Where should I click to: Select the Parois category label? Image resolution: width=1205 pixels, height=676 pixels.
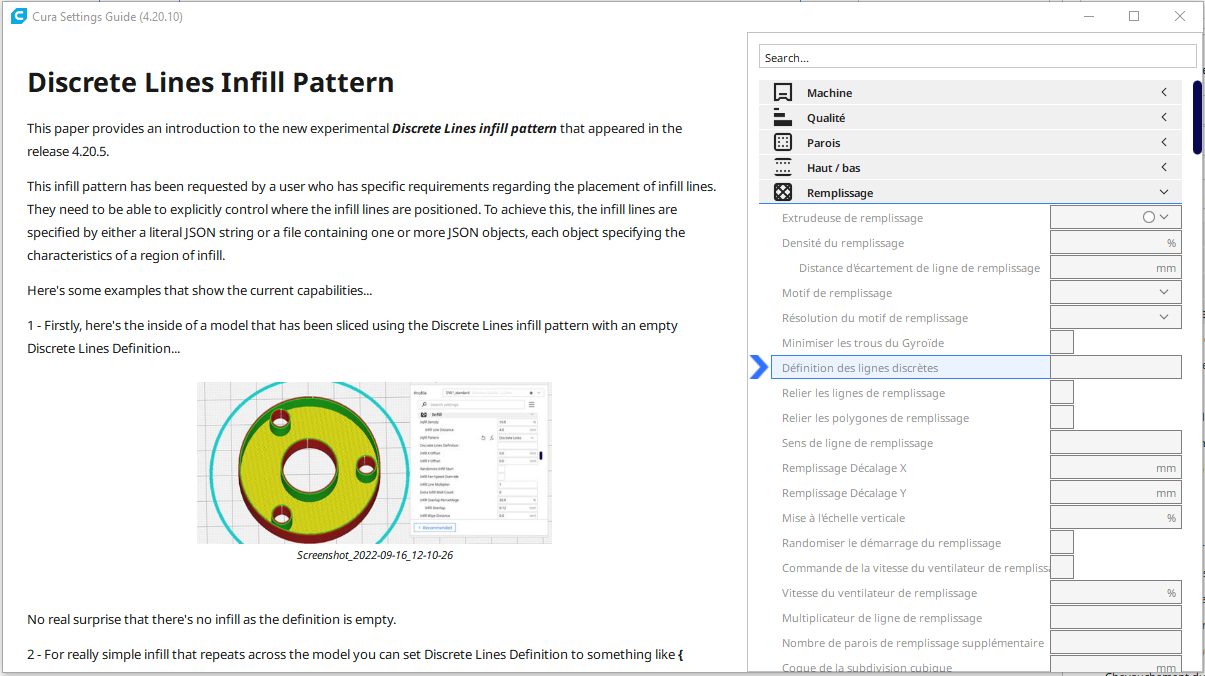(x=824, y=143)
